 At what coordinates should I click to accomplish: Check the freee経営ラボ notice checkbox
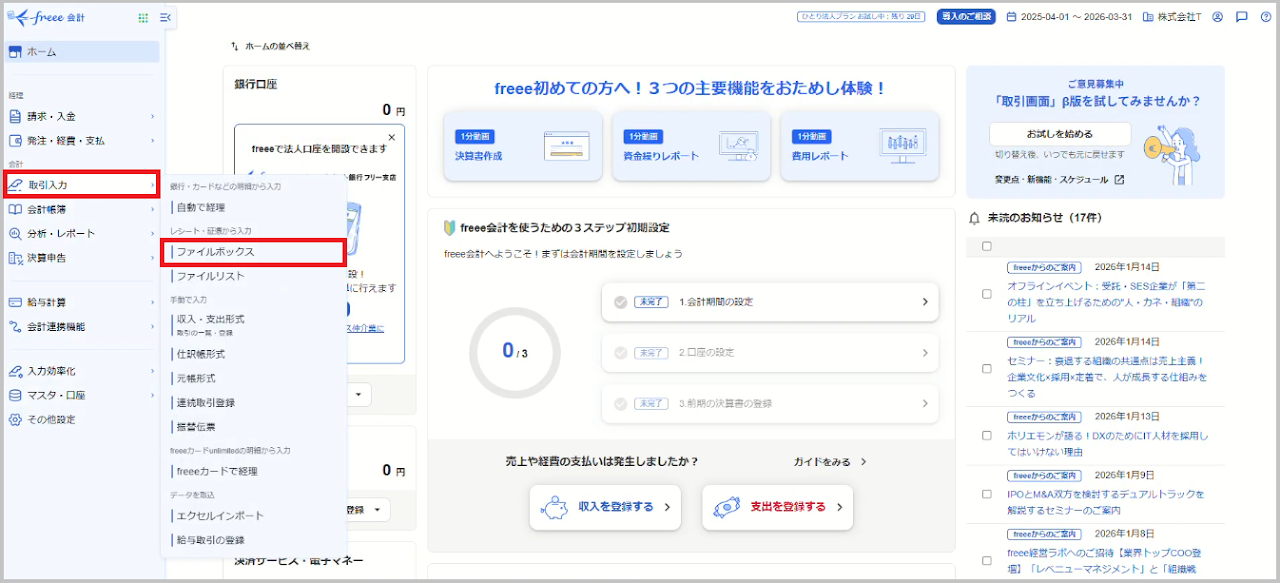tap(987, 560)
